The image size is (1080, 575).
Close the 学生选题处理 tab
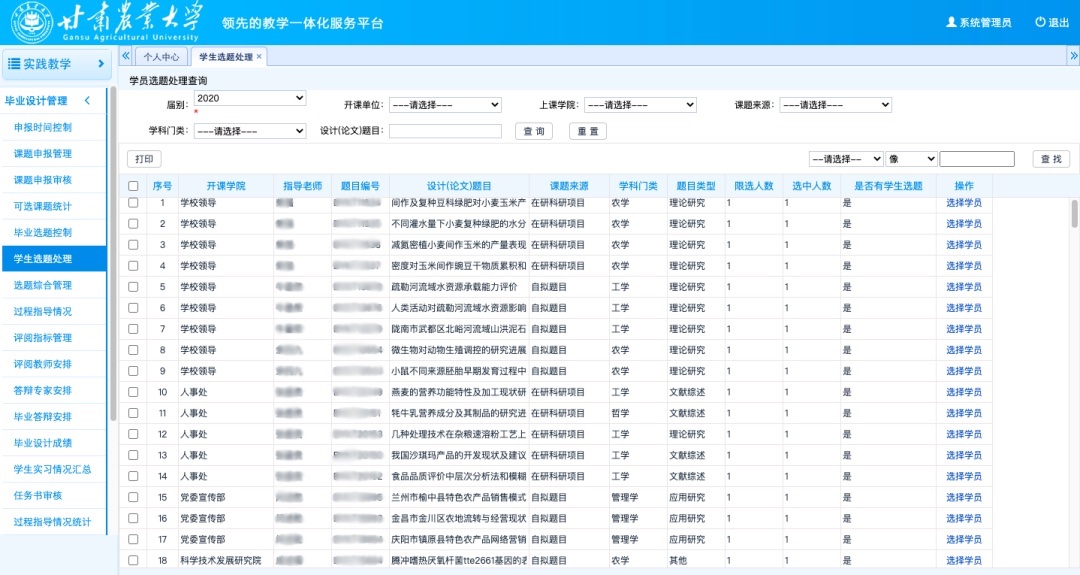260,57
